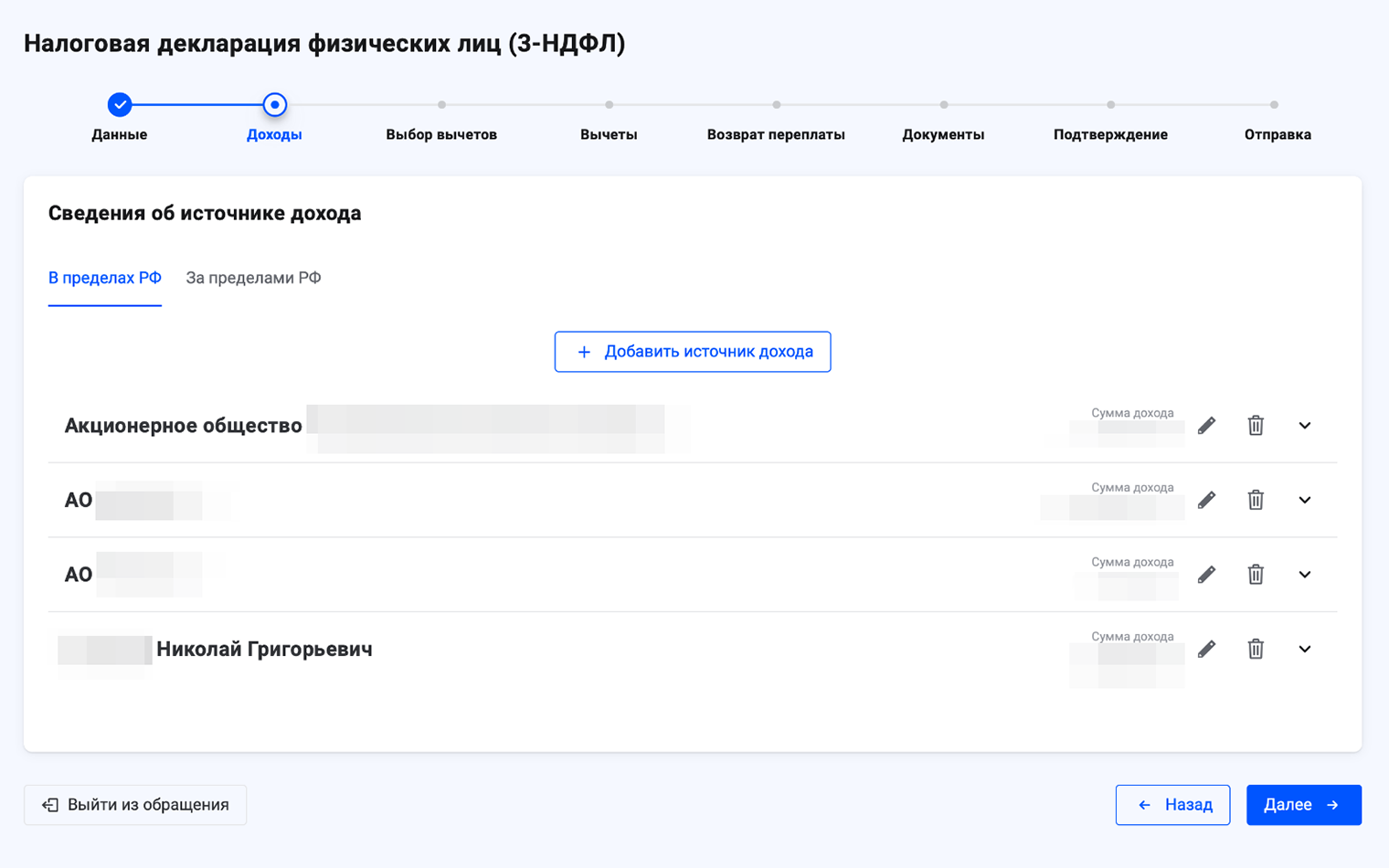Expand the Акционерное общество row details
Image resolution: width=1389 pixels, height=868 pixels.
pyautogui.click(x=1304, y=426)
